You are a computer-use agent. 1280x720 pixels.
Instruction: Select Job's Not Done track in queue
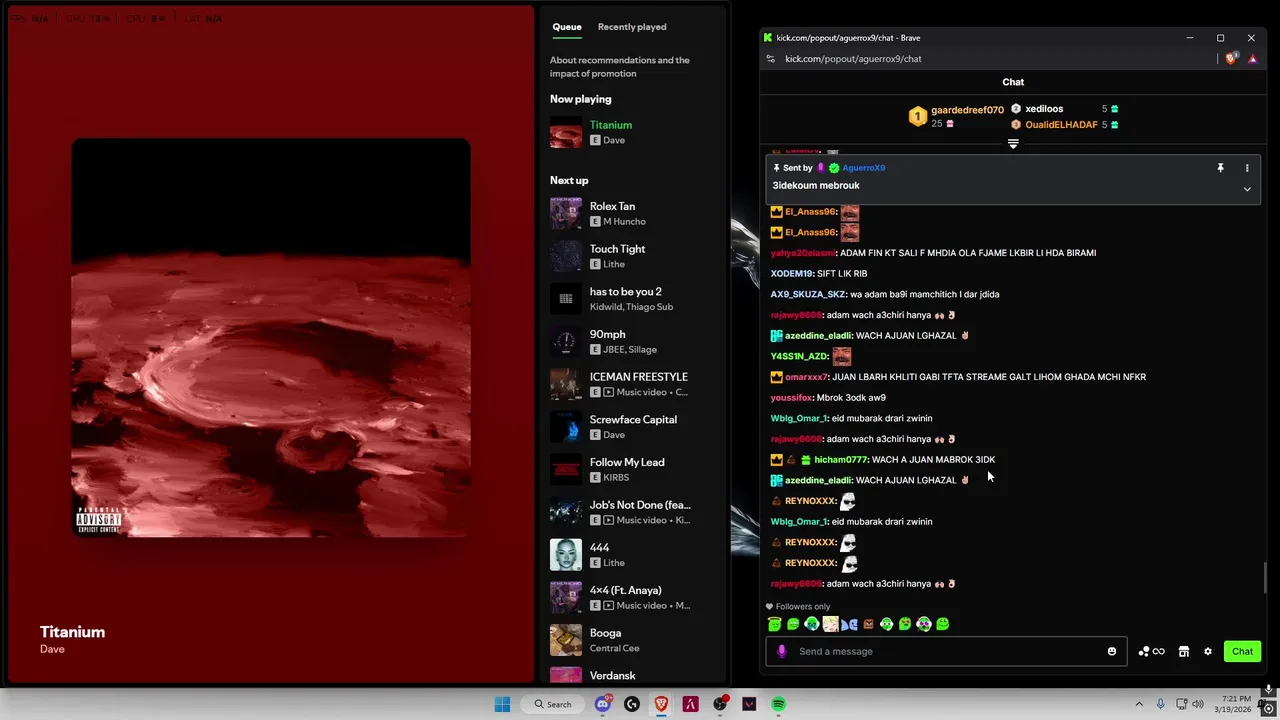point(635,512)
